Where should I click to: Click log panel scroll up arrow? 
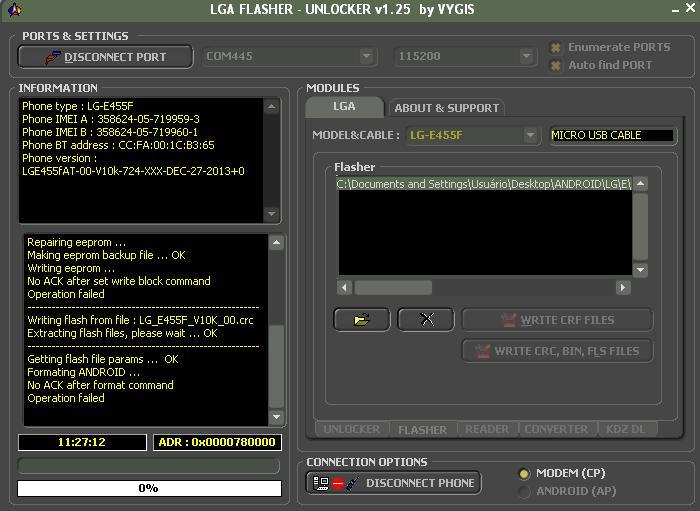[x=276, y=243]
